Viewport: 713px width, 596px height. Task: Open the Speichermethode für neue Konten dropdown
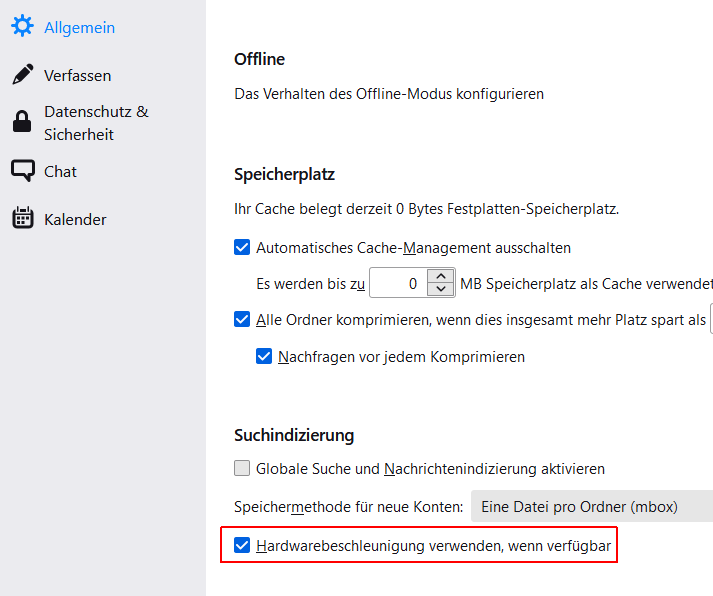592,507
